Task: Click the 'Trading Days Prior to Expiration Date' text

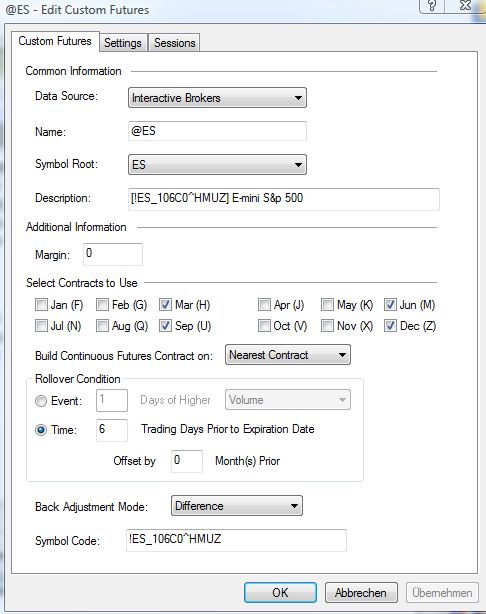Action: click(228, 429)
